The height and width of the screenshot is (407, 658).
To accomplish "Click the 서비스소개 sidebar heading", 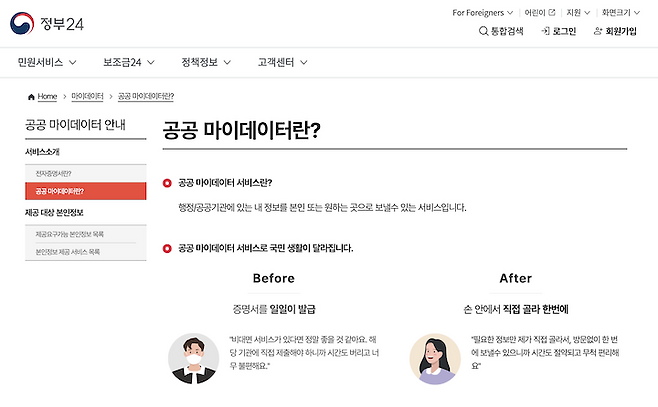I will (x=42, y=152).
